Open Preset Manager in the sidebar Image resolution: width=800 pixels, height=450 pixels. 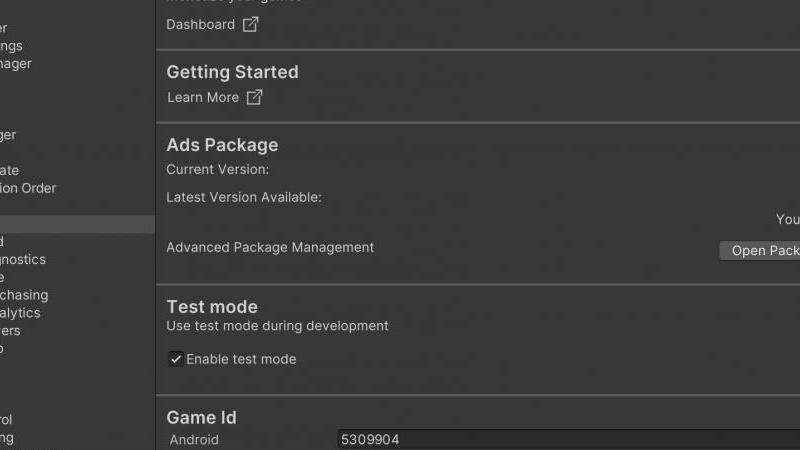(x=8, y=135)
